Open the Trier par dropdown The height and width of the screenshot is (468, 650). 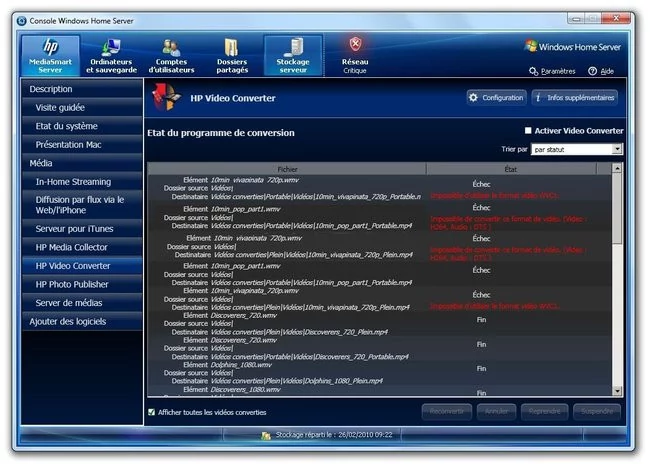(x=577, y=149)
